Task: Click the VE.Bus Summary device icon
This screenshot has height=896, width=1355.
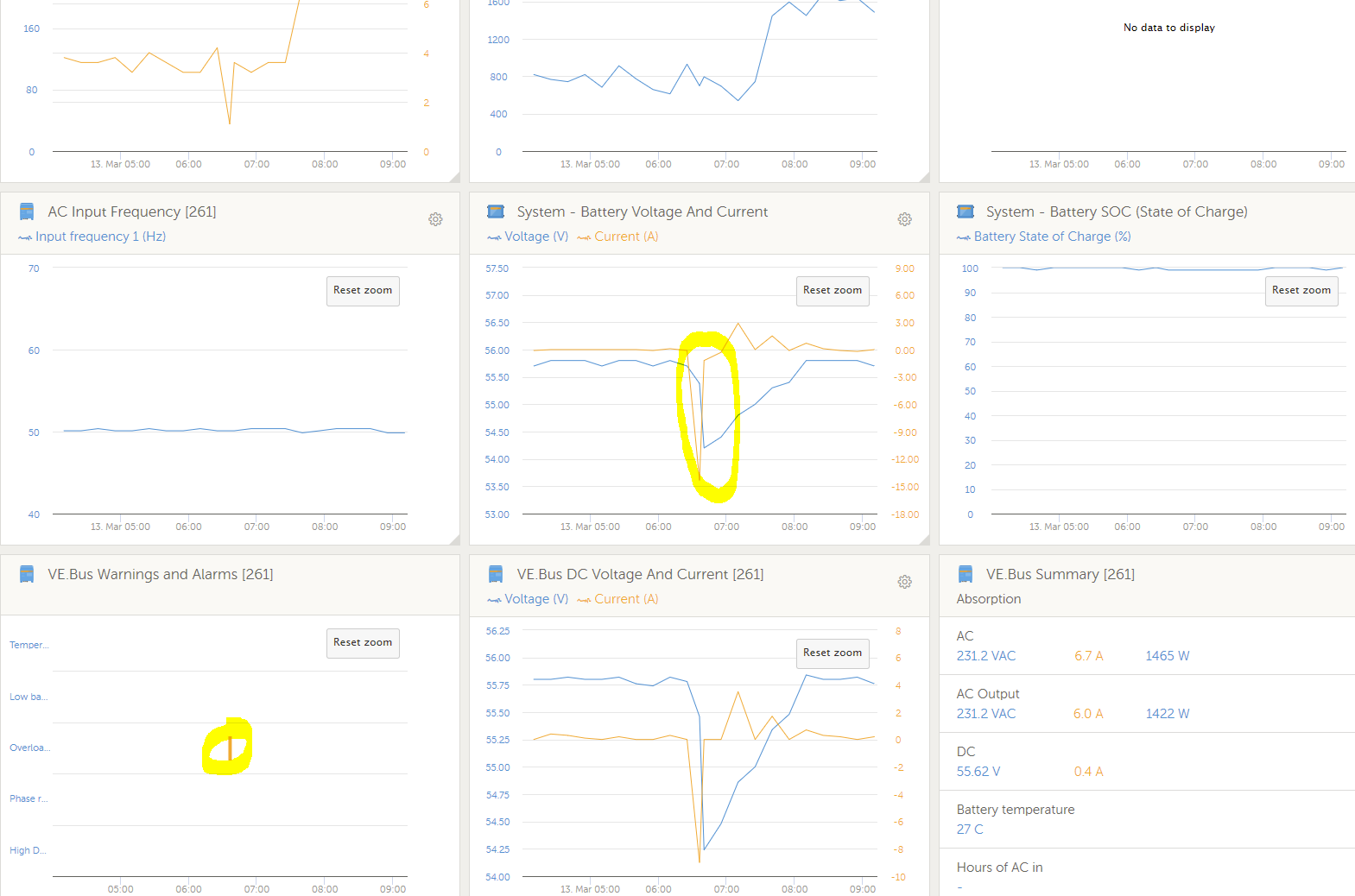Action: point(966,574)
